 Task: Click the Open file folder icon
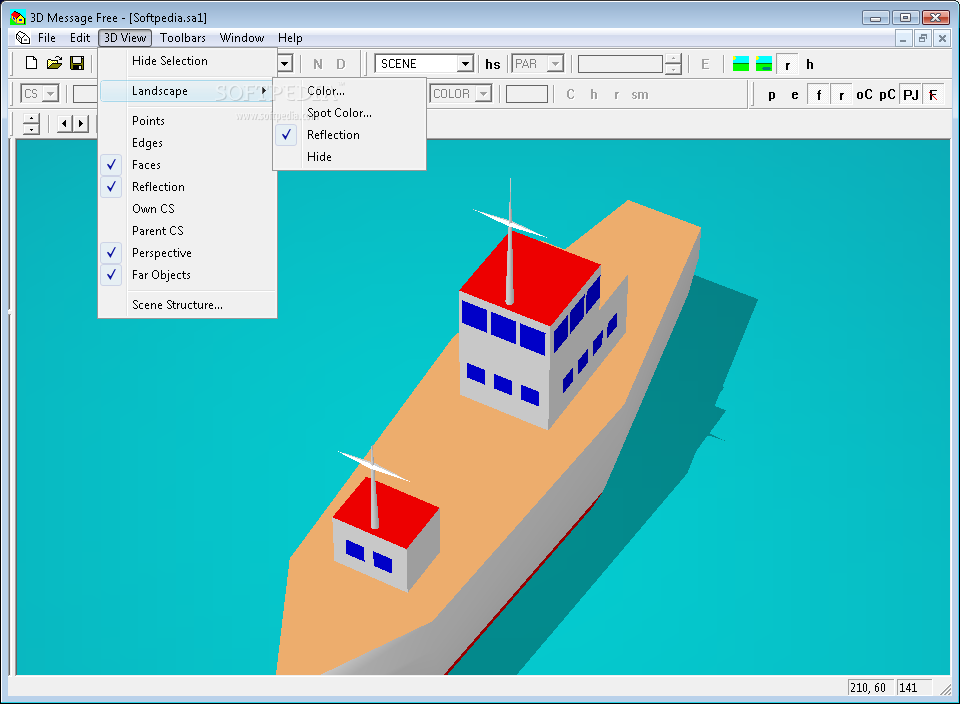pyautogui.click(x=54, y=63)
